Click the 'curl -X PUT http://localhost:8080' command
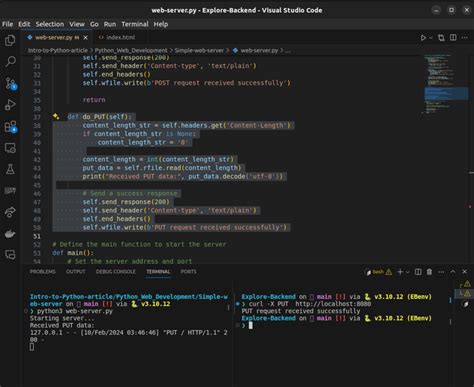Image resolution: width=474 pixels, height=387 pixels. [x=310, y=304]
